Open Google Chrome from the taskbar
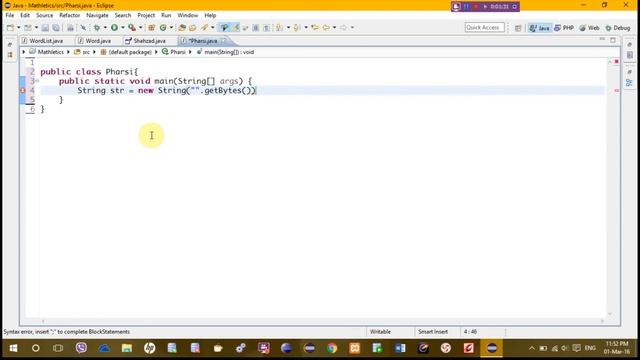640x360 pixels. pyautogui.click(x=332, y=348)
